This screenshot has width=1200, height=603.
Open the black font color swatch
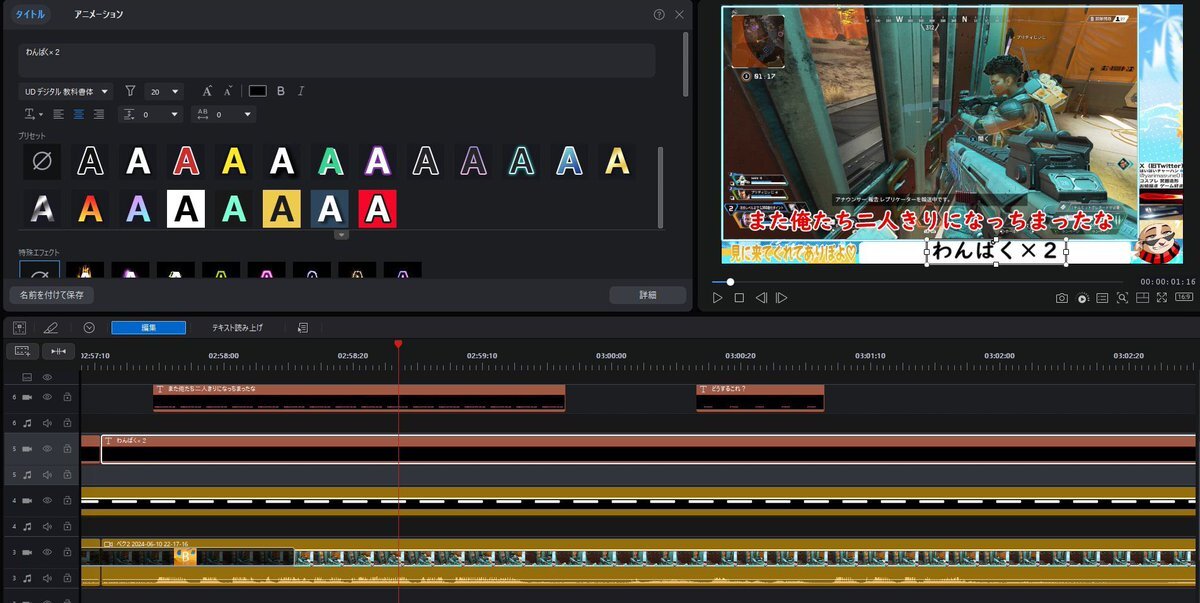pos(258,91)
